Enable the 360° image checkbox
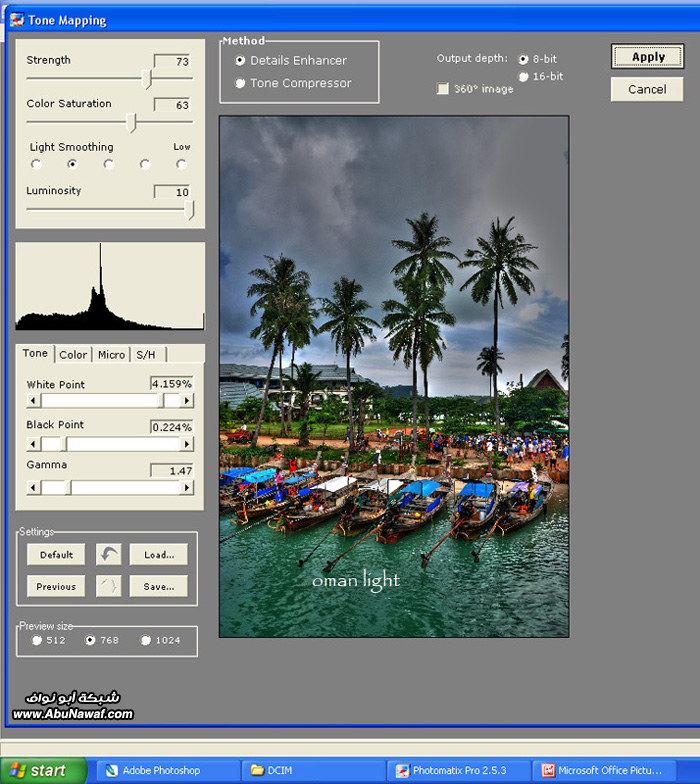This screenshot has height=784, width=700. (443, 89)
